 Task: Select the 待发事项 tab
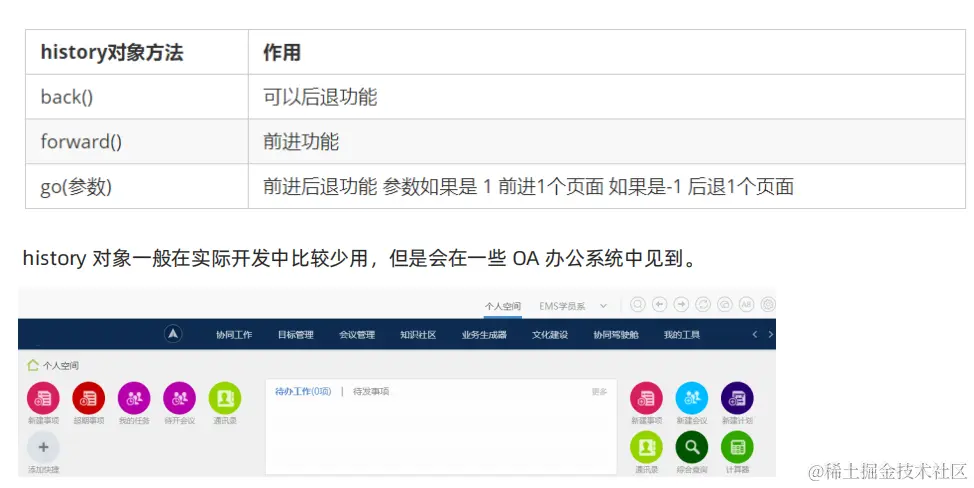371,391
